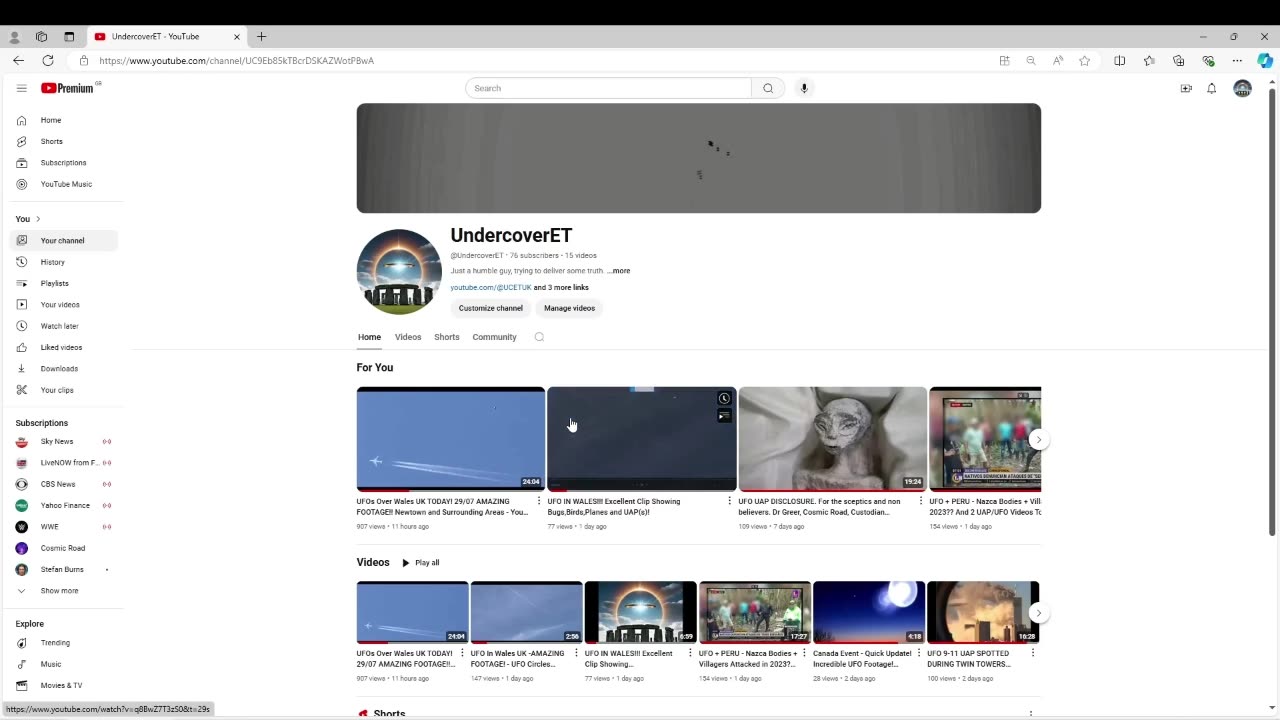
Task: Click the Manage videos button
Action: [570, 308]
